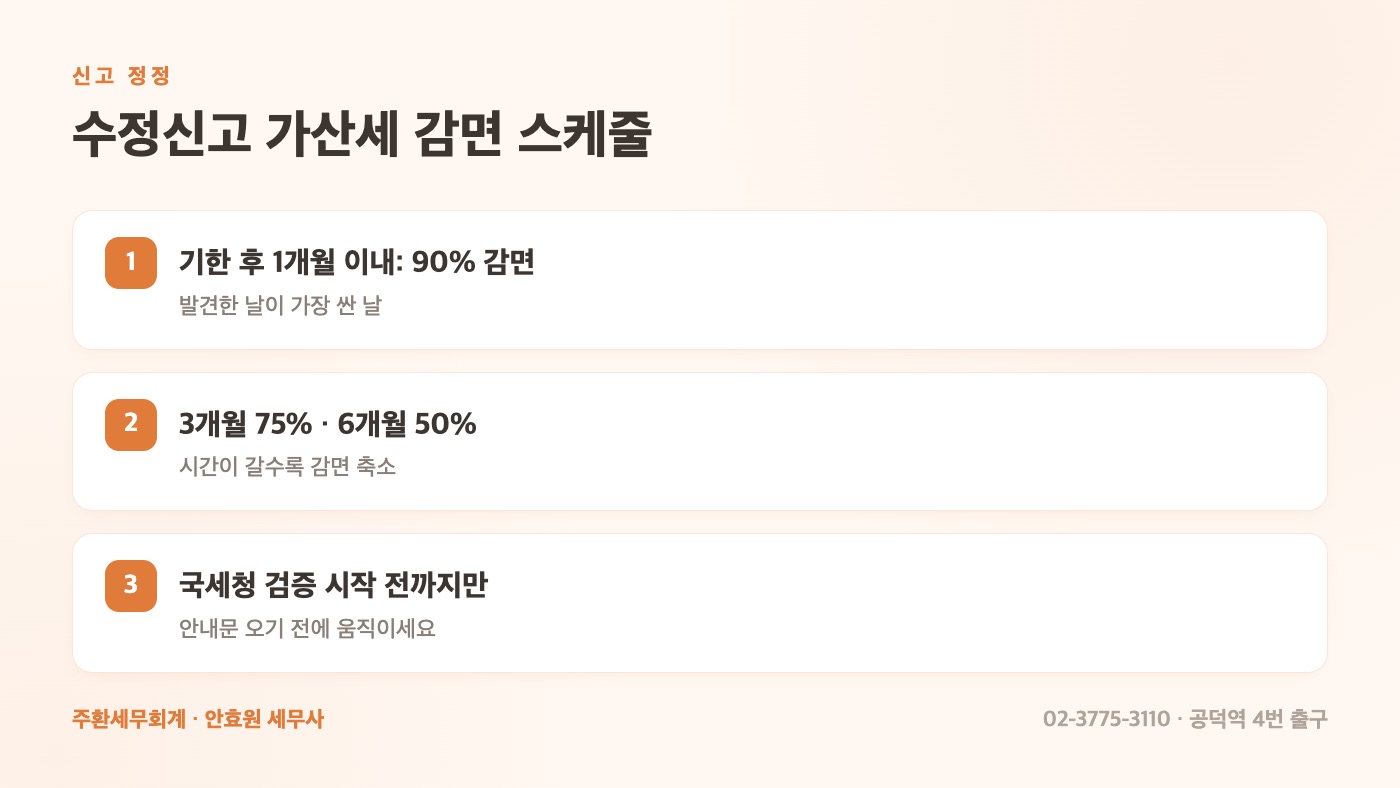Click subtitle 시간이 갈수록 감면 축소
This screenshot has width=1400, height=788.
[288, 467]
